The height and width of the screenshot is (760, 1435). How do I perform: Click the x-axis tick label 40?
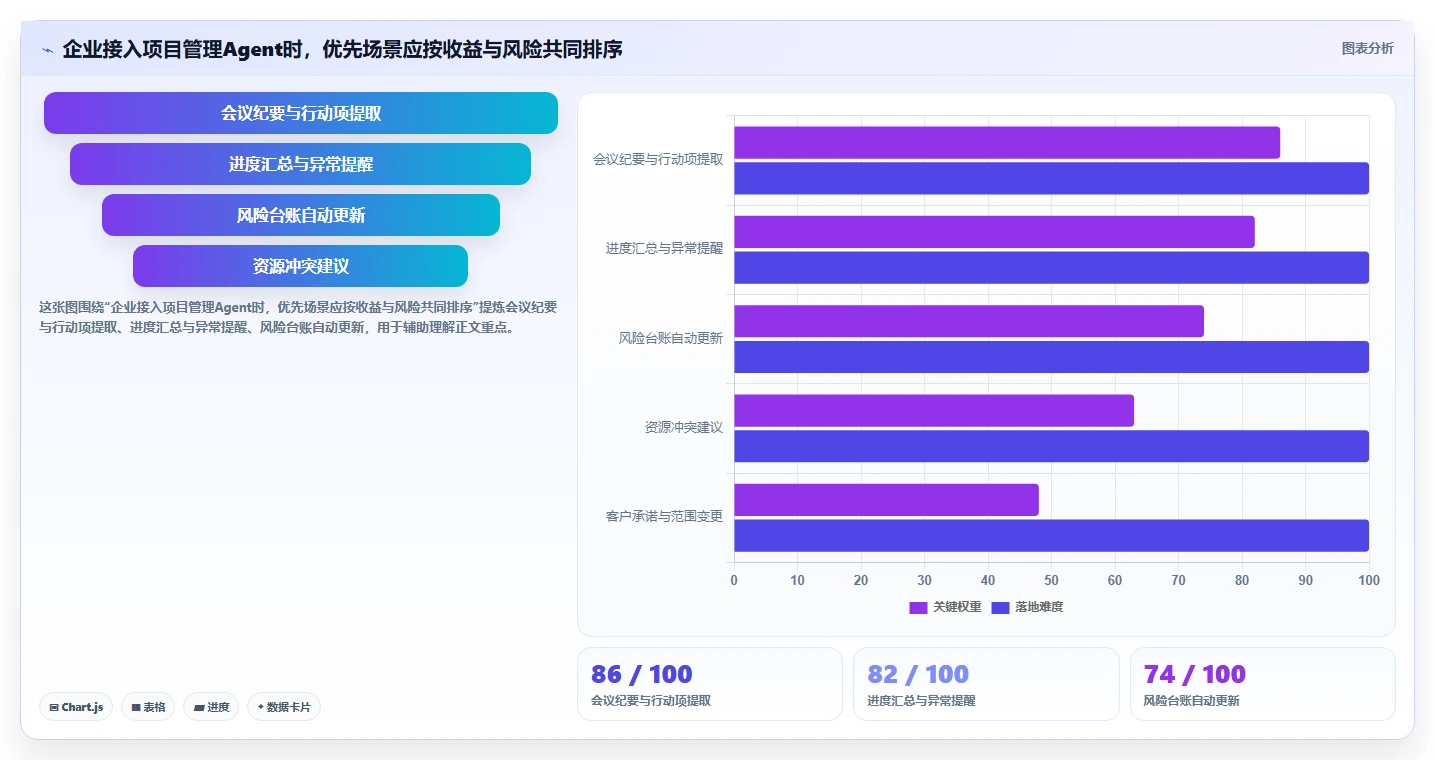988,581
